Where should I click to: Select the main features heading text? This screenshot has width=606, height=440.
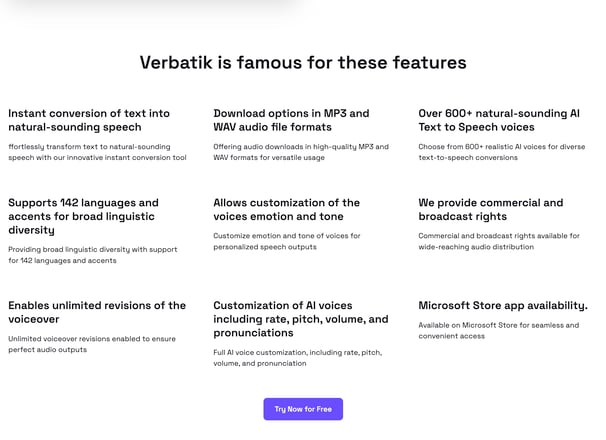[x=303, y=62]
